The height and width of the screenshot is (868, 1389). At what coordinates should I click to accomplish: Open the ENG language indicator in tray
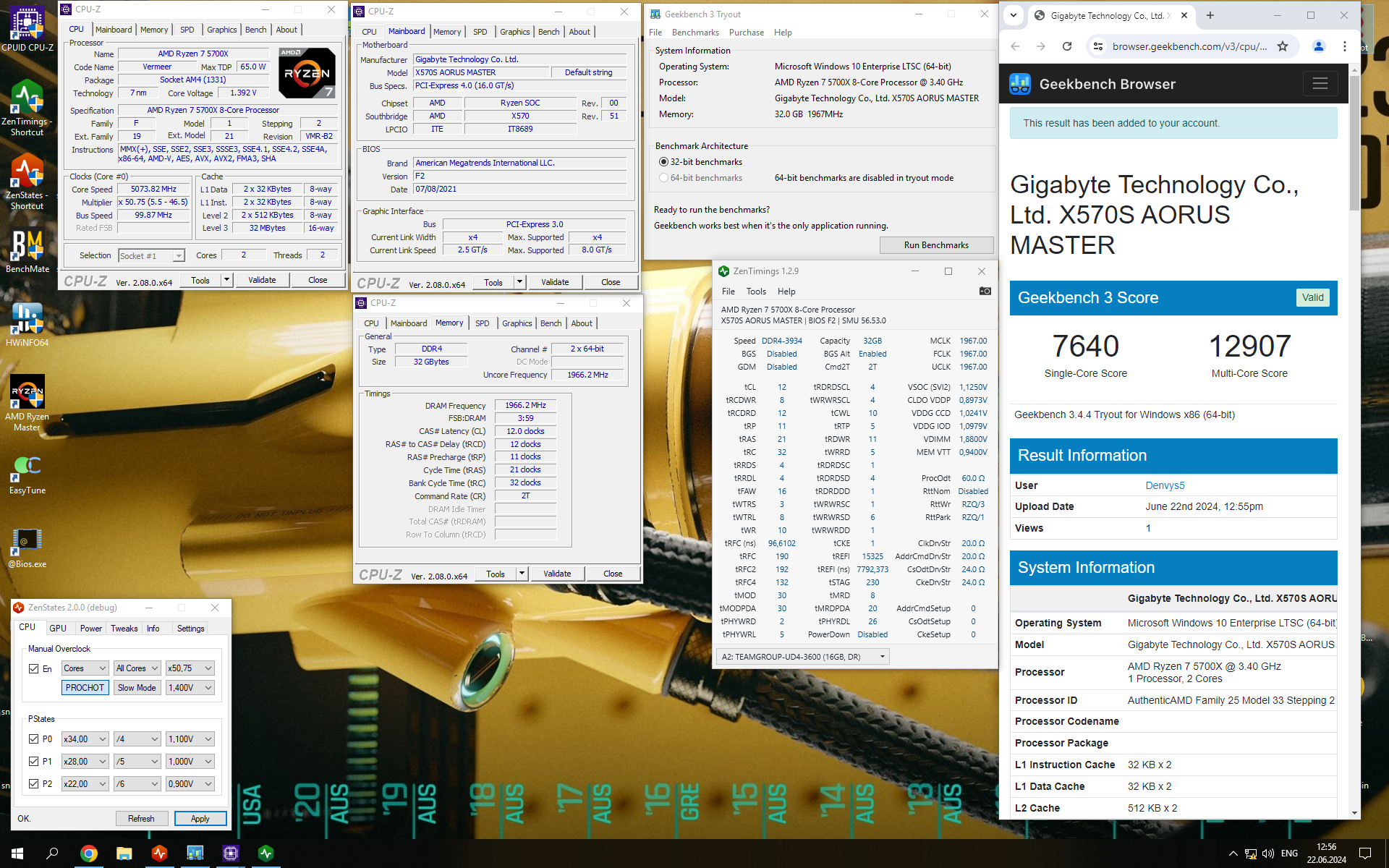pyautogui.click(x=1289, y=854)
